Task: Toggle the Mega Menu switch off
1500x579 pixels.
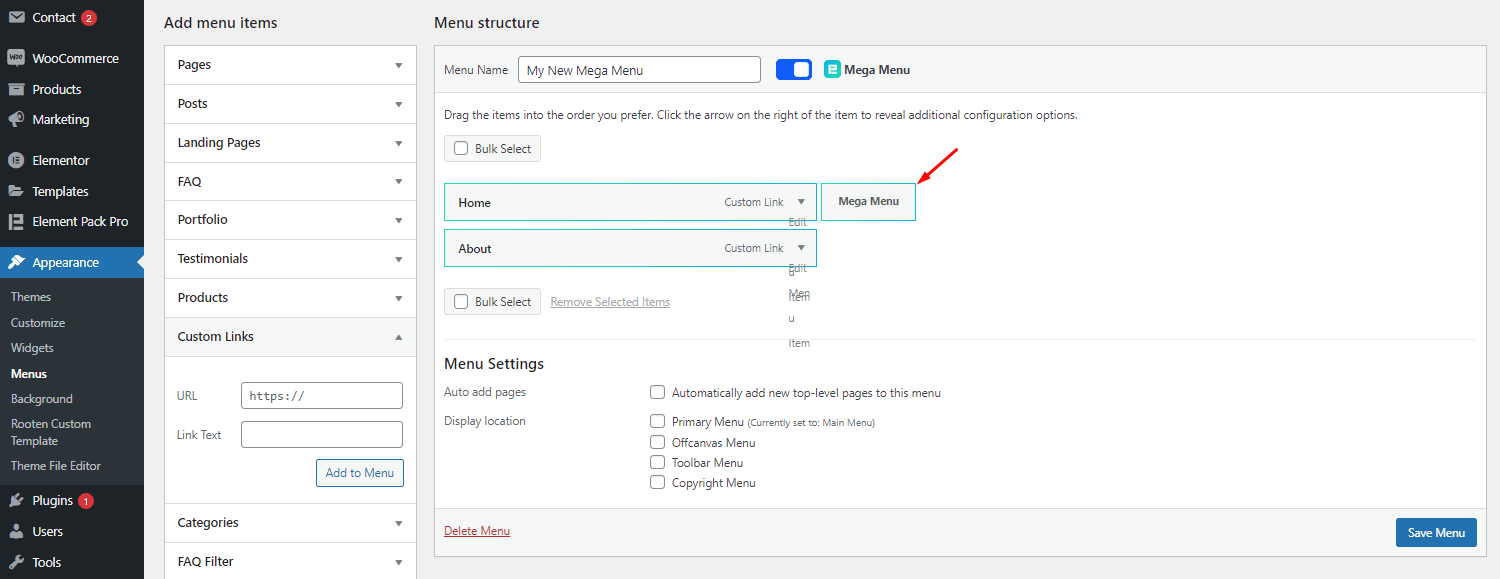Action: coord(794,70)
